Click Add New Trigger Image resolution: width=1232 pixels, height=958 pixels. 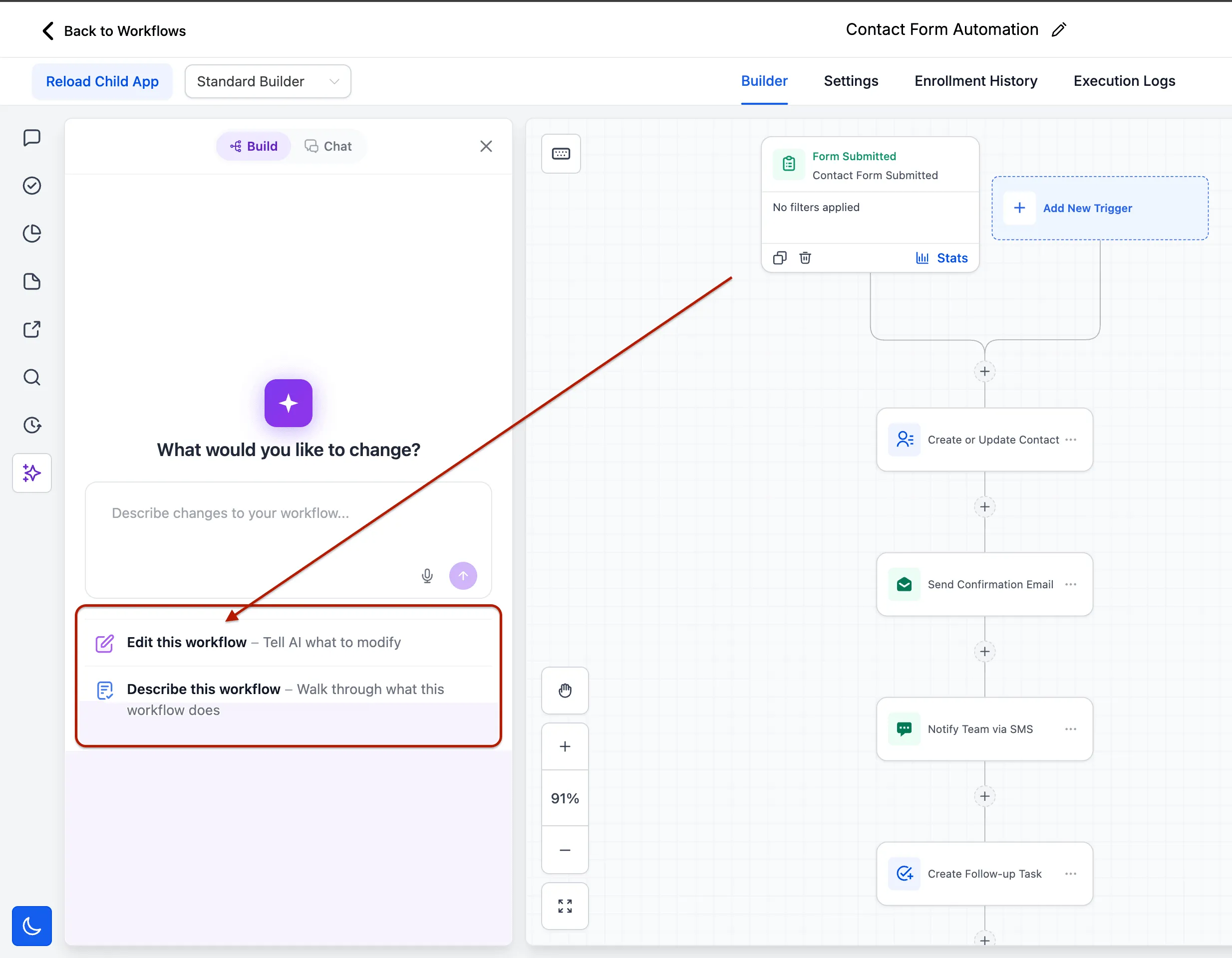click(x=1099, y=208)
